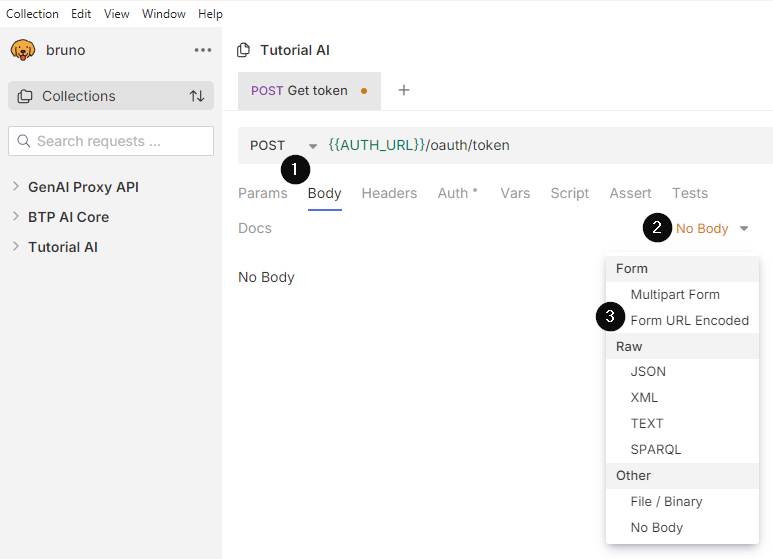Open the Edit menu
Screen dimensions: 773x559
point(81,14)
